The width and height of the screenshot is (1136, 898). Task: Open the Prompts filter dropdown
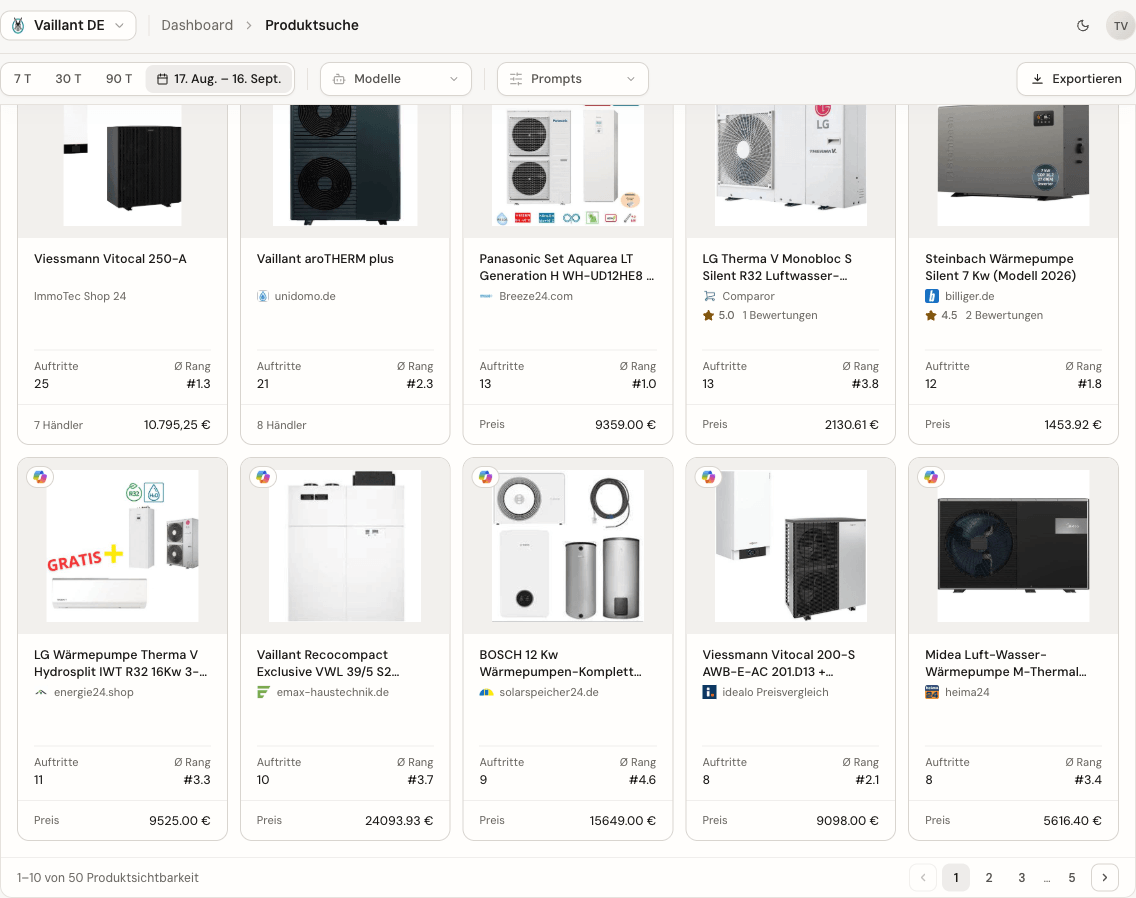pyautogui.click(x=572, y=79)
